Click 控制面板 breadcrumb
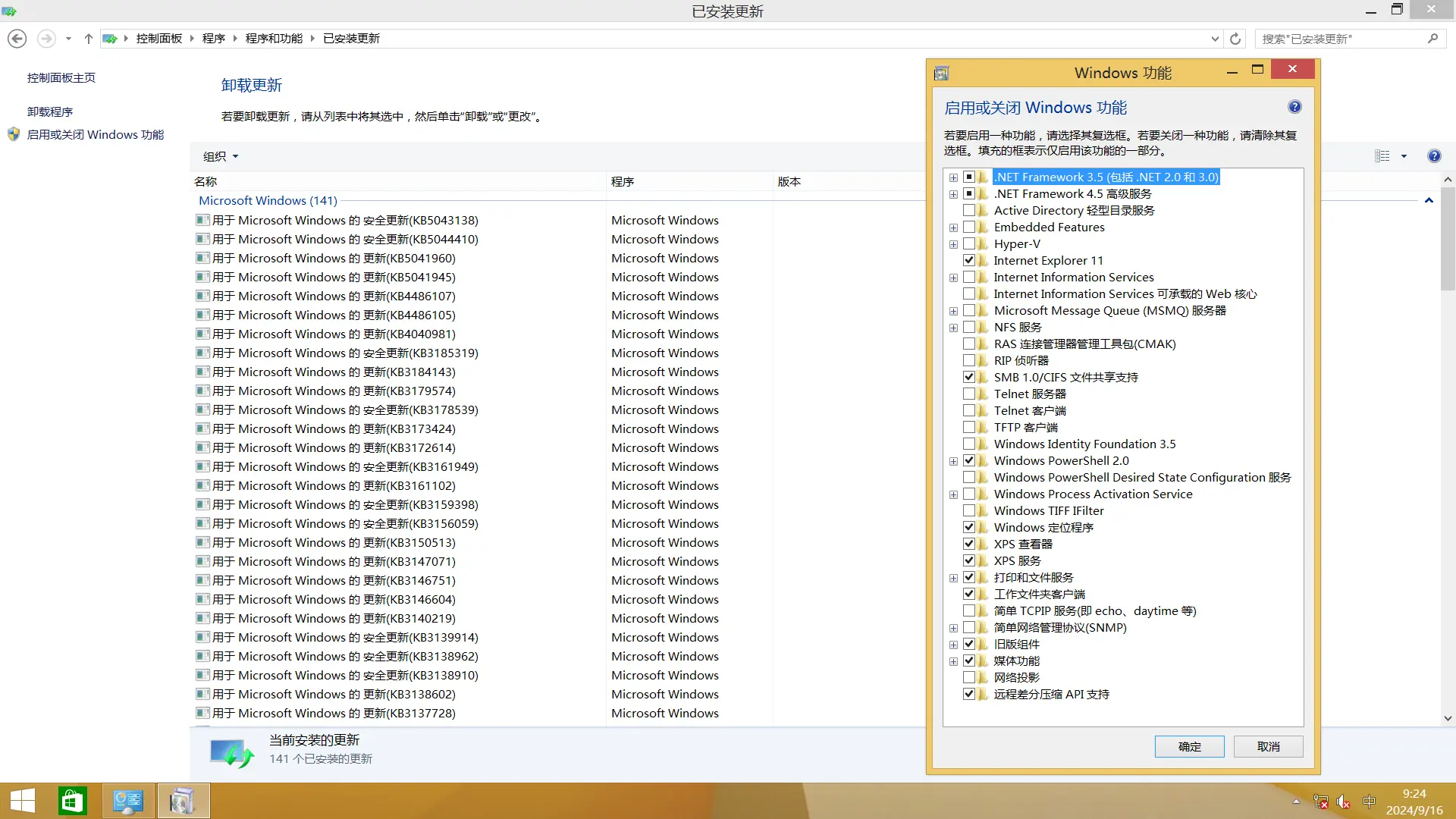1456x819 pixels. click(x=159, y=39)
